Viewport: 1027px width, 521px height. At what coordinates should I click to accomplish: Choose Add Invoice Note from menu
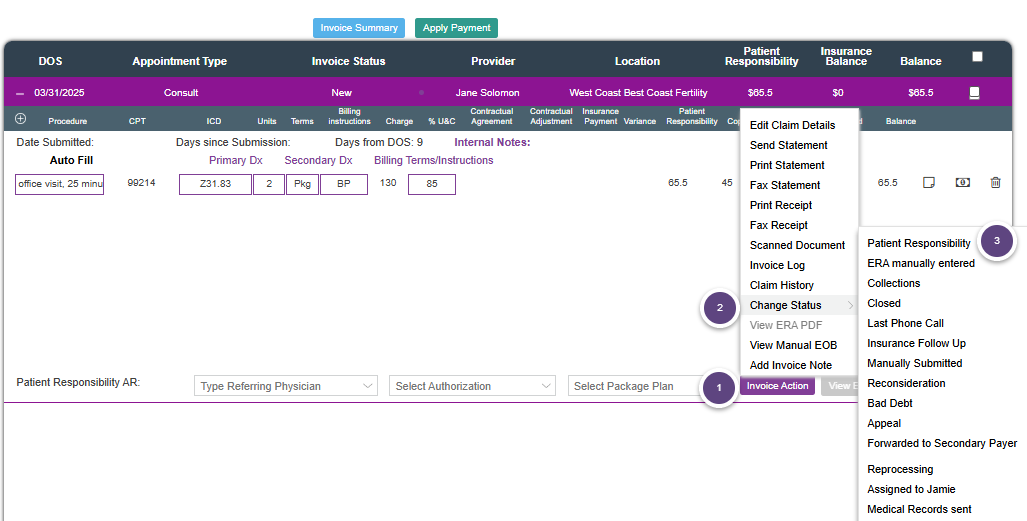(790, 365)
